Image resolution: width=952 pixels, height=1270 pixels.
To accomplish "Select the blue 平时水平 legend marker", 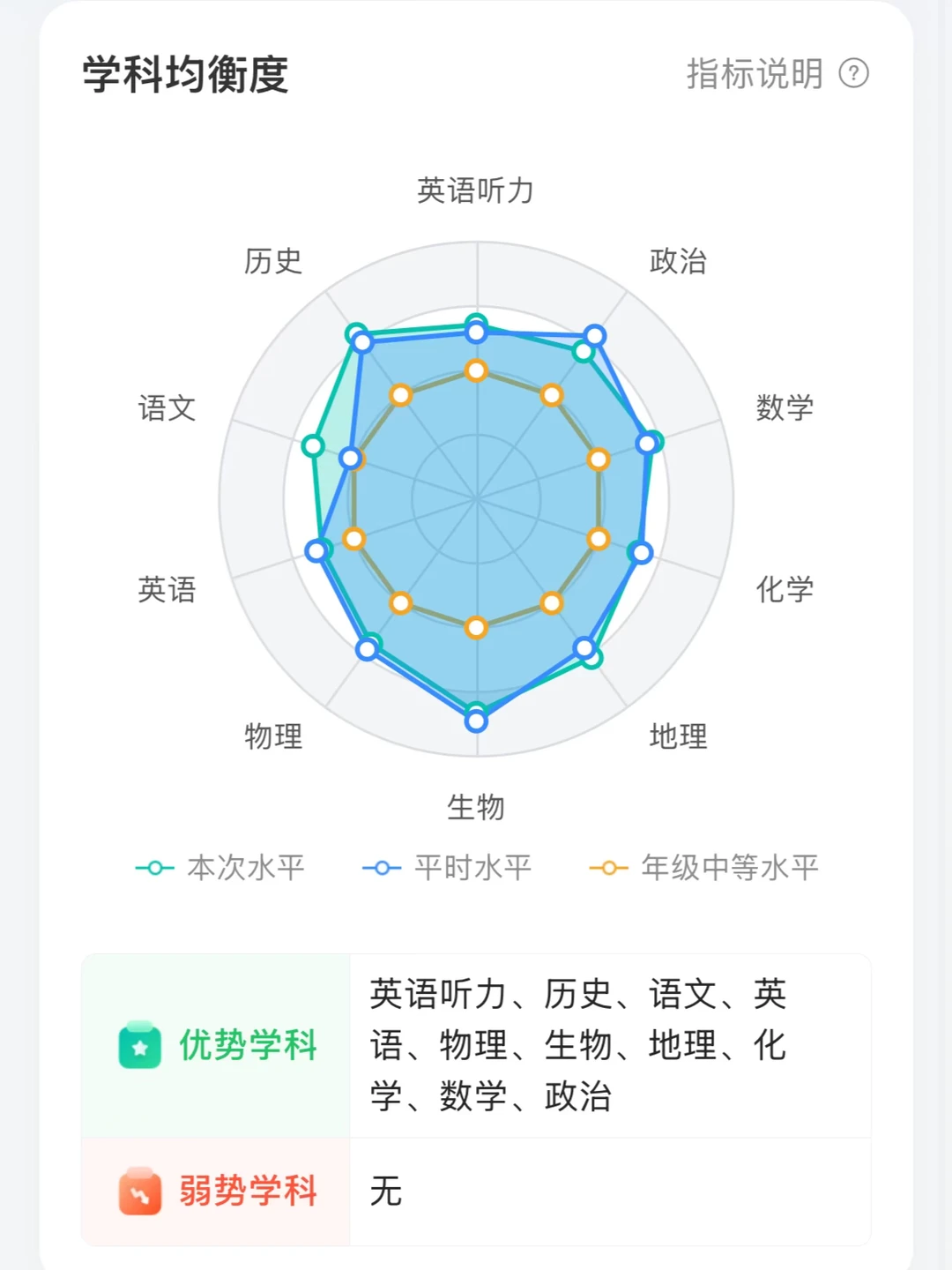I will (x=383, y=867).
